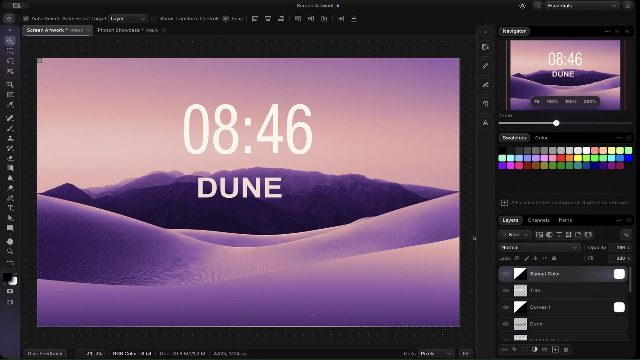Open the collapsed Character panel icon
The image size is (640, 360).
(x=485, y=122)
